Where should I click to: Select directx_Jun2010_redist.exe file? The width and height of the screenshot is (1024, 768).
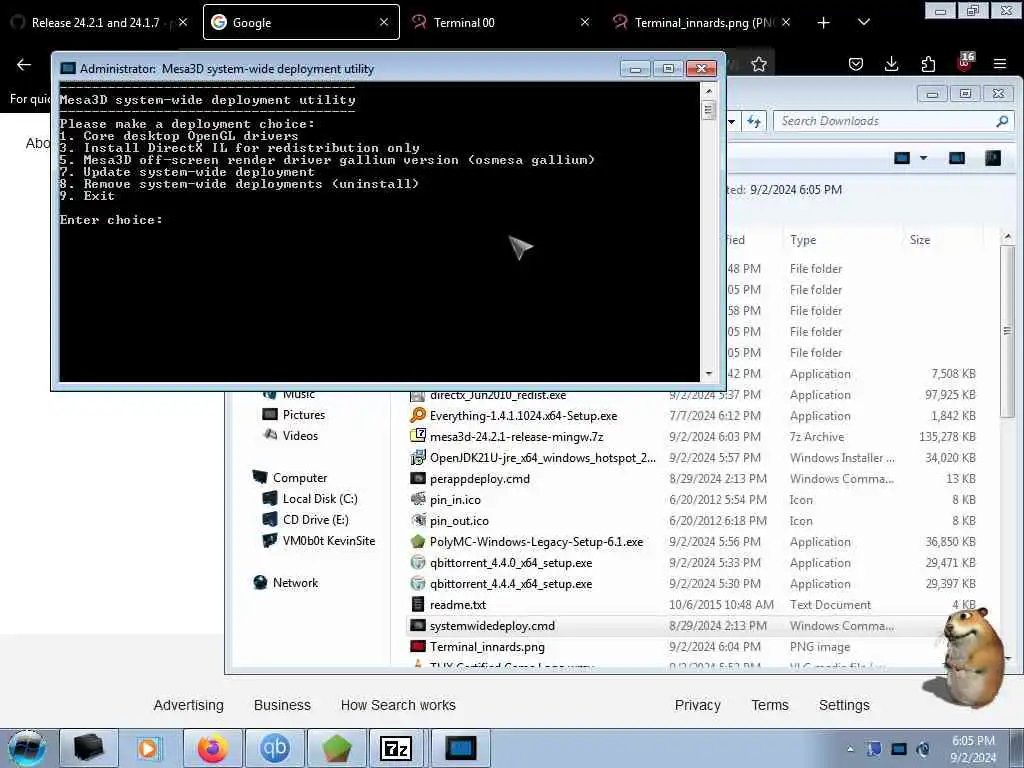coord(488,395)
